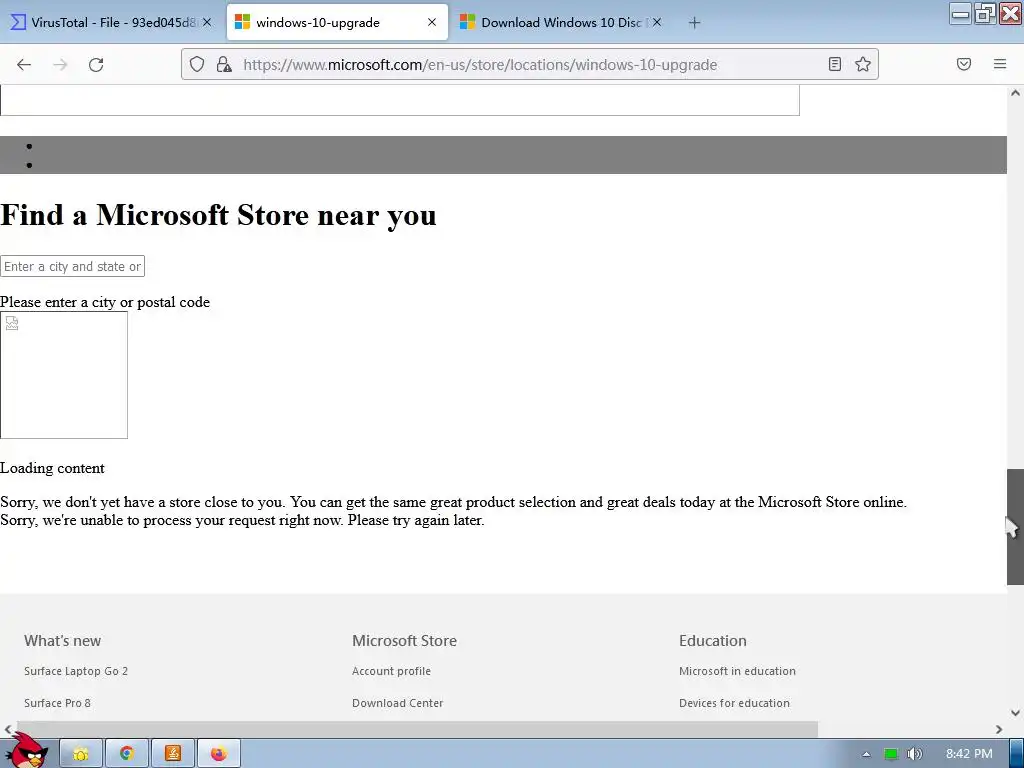The height and width of the screenshot is (768, 1024).
Task: Select Firefox in the taskbar
Action: [x=219, y=754]
